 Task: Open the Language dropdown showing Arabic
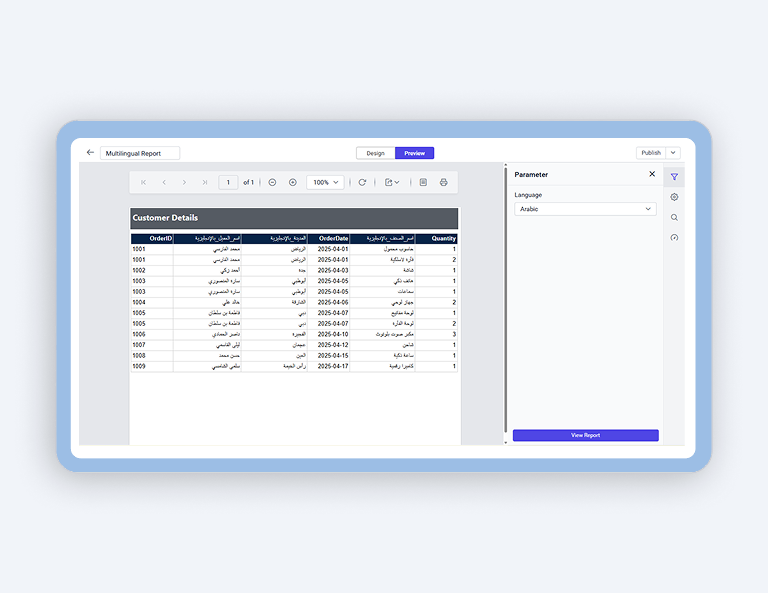coord(585,209)
